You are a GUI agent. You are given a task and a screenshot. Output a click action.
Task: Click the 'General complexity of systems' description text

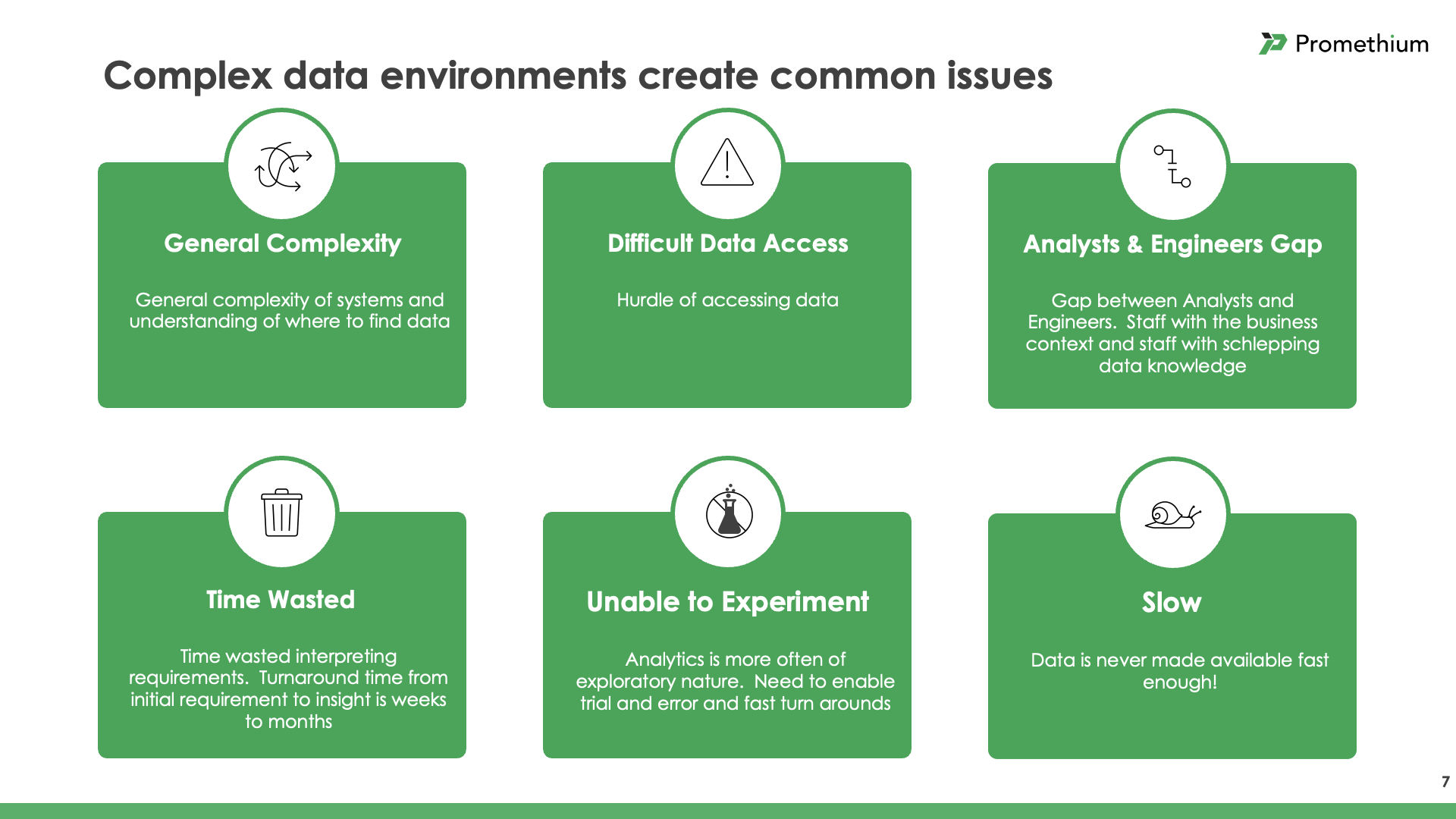[x=289, y=310]
